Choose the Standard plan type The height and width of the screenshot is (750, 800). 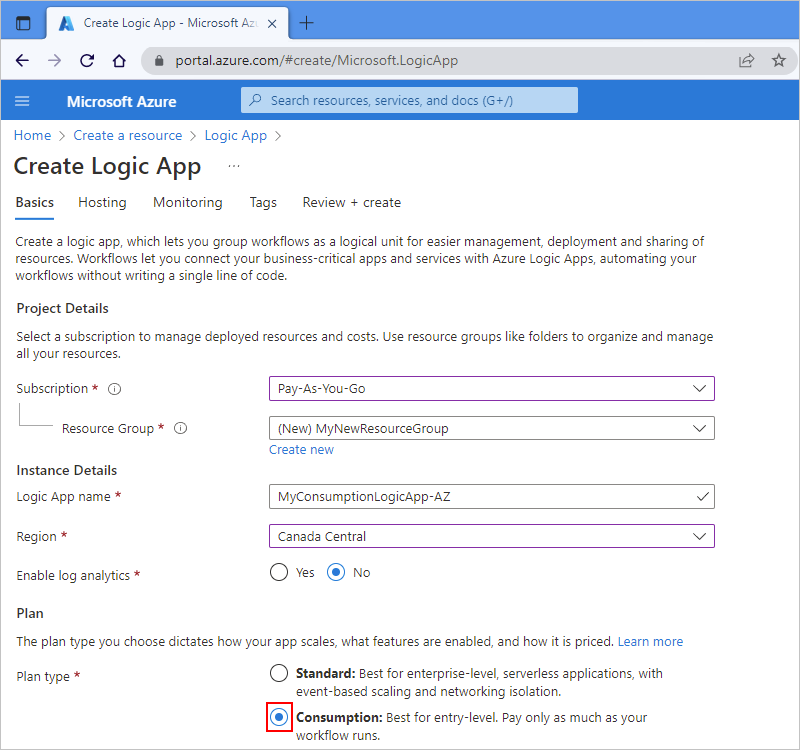[x=279, y=673]
